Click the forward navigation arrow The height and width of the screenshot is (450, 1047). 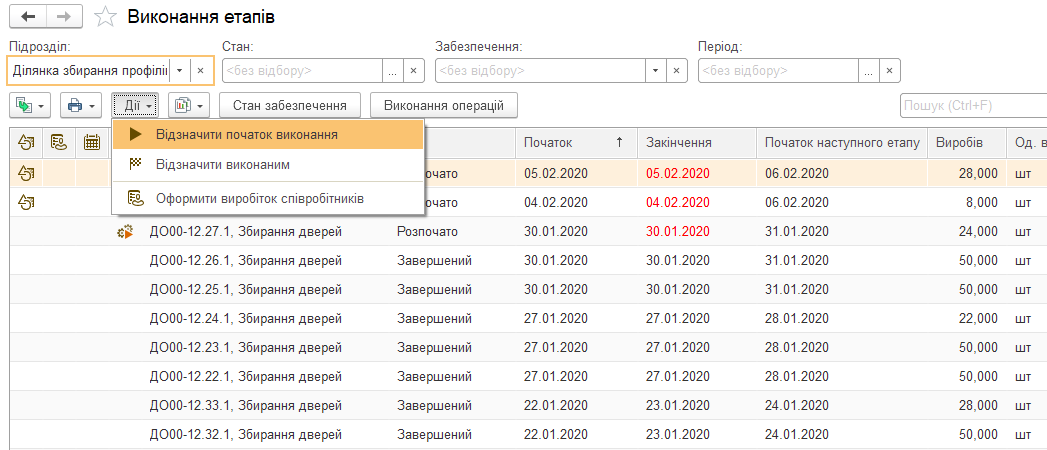click(x=63, y=17)
